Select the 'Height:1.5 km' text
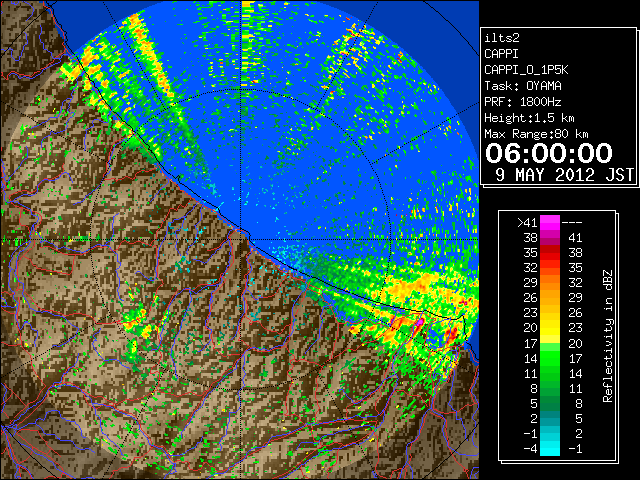 [529, 118]
